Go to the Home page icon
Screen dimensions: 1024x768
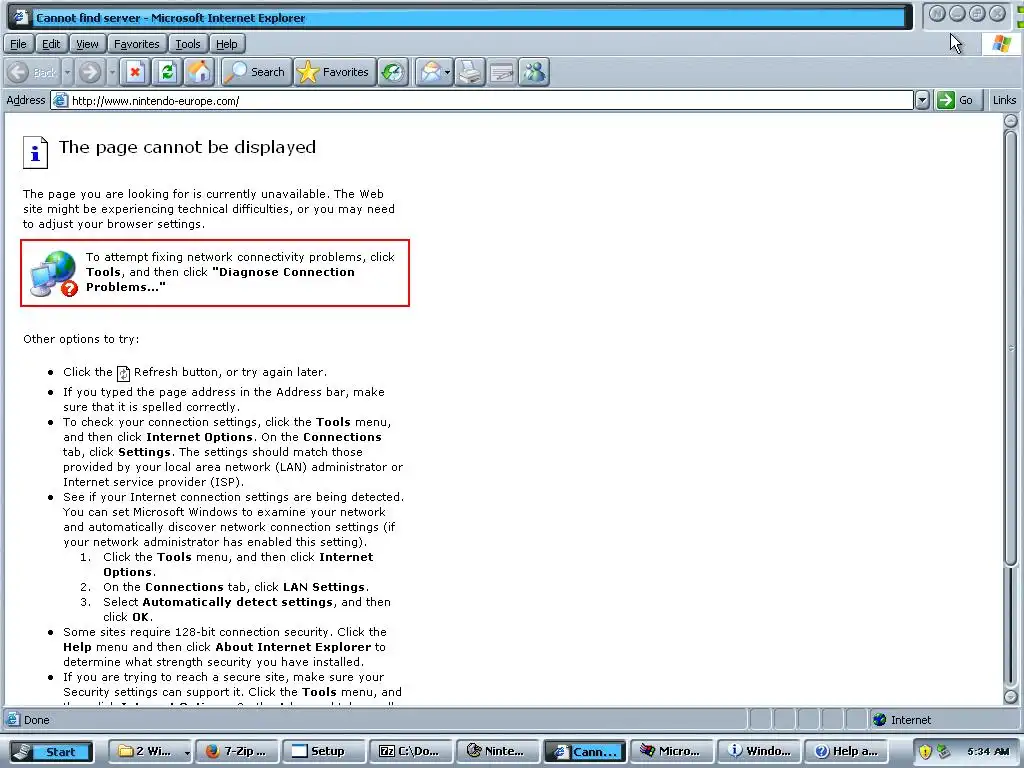[200, 72]
